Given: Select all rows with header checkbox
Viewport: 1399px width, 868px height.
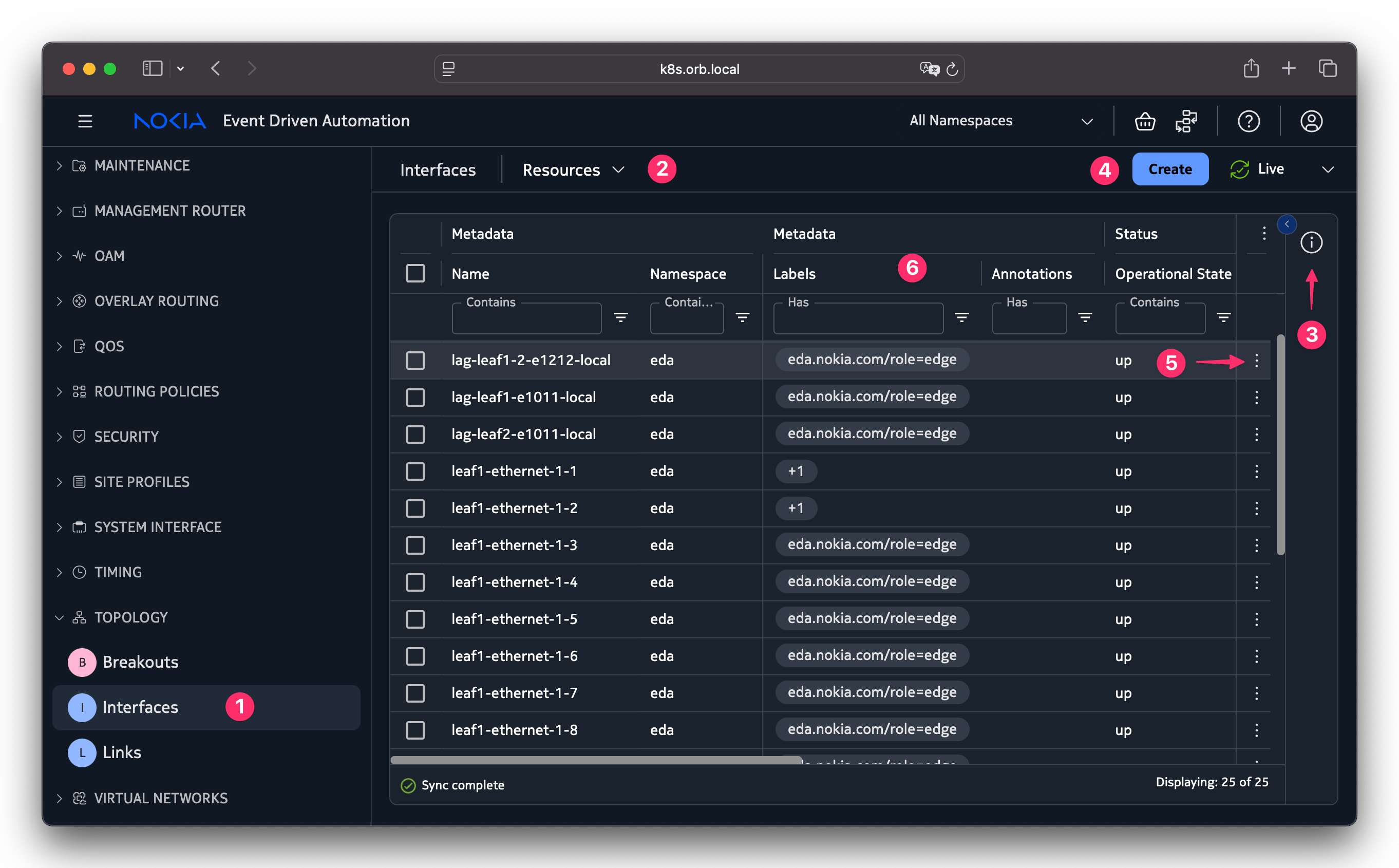Looking at the screenshot, I should [415, 273].
